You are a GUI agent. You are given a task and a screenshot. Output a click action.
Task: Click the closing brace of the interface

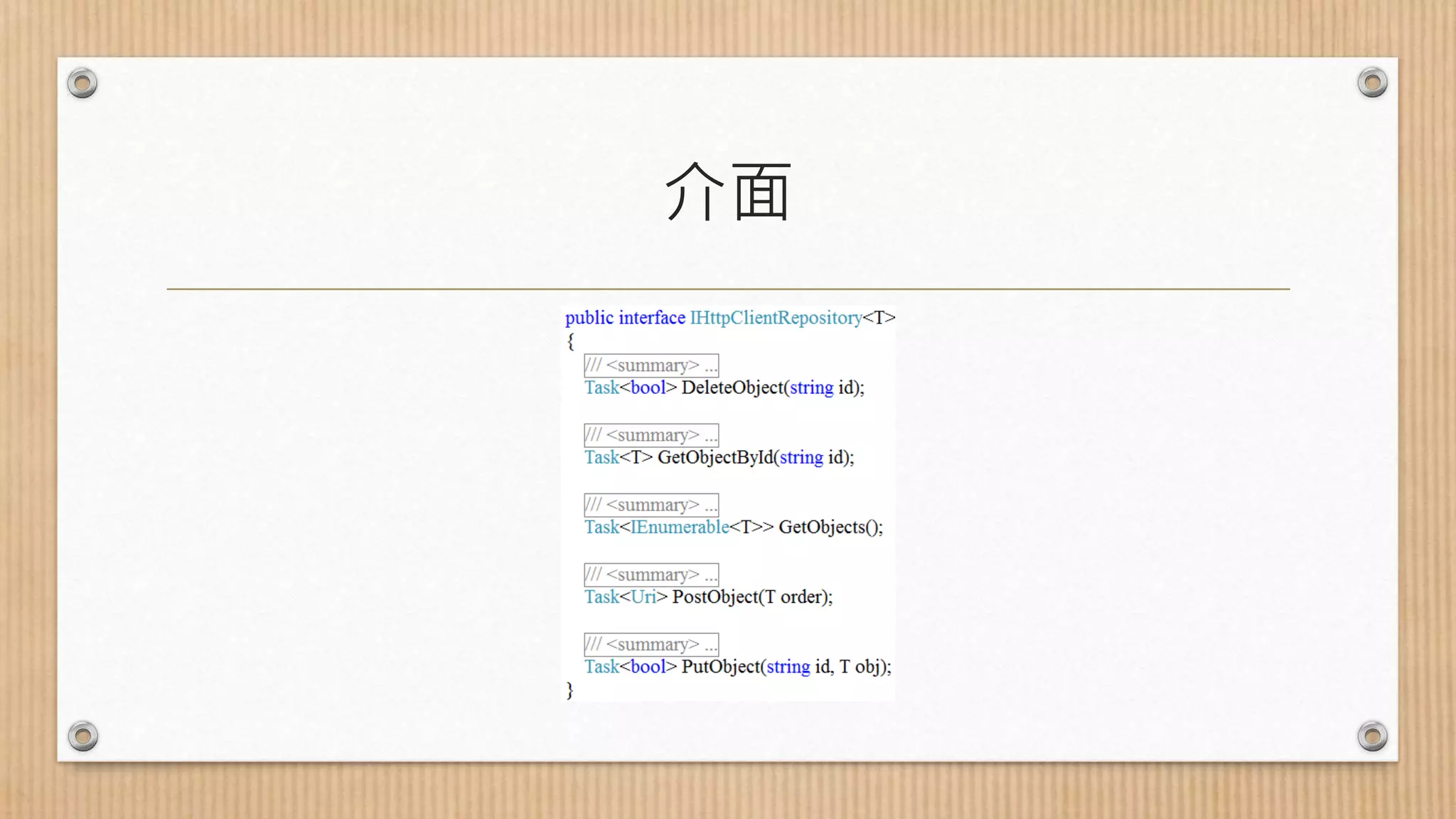569,690
